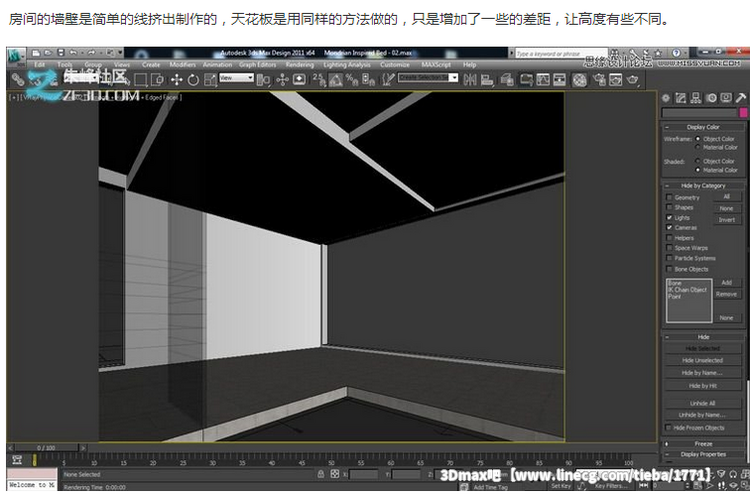The width and height of the screenshot is (750, 494).
Task: Collapse the Hide by Category rollout
Action: (x=703, y=186)
